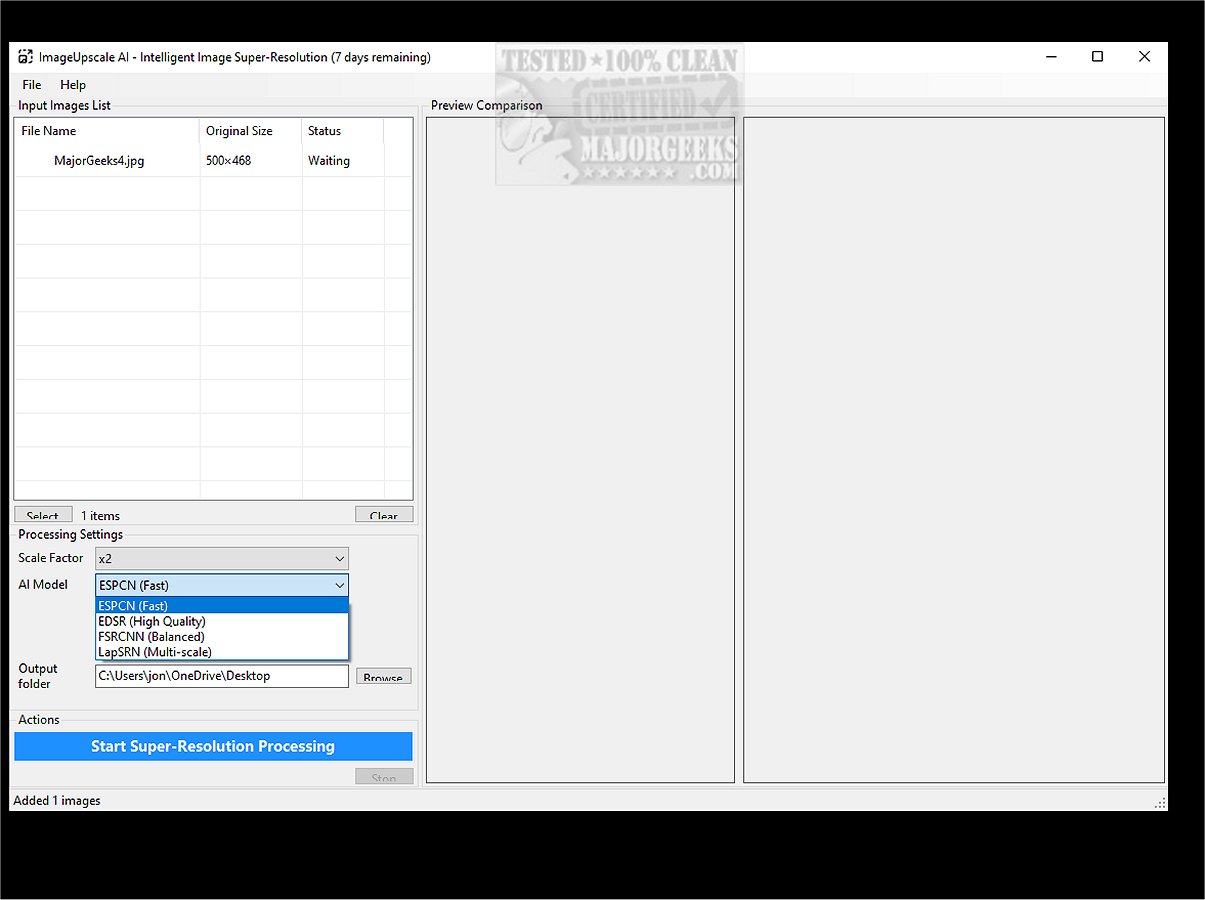Clear the input images list
Screen dimensions: 1205x900
(x=384, y=515)
